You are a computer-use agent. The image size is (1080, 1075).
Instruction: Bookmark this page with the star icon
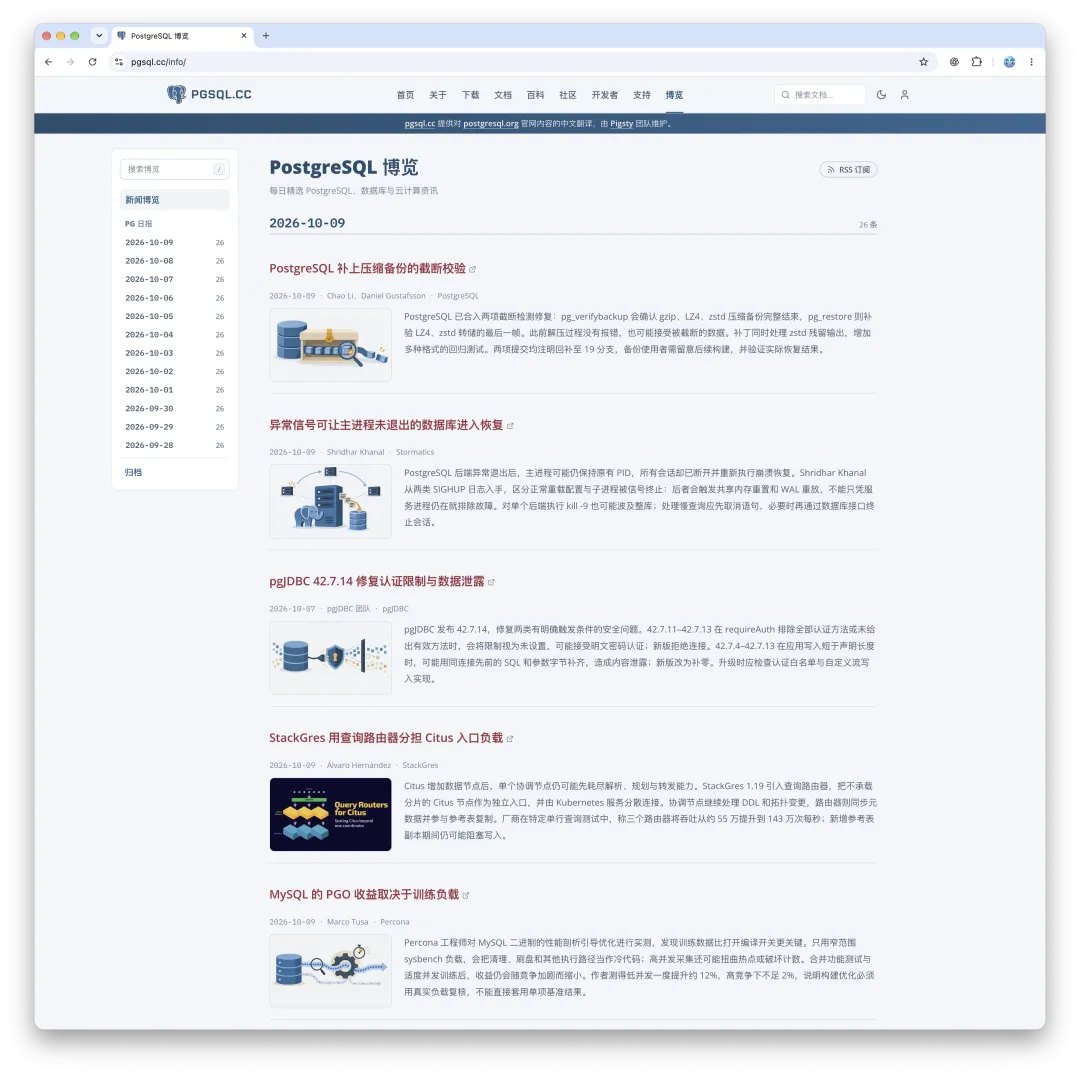point(924,62)
